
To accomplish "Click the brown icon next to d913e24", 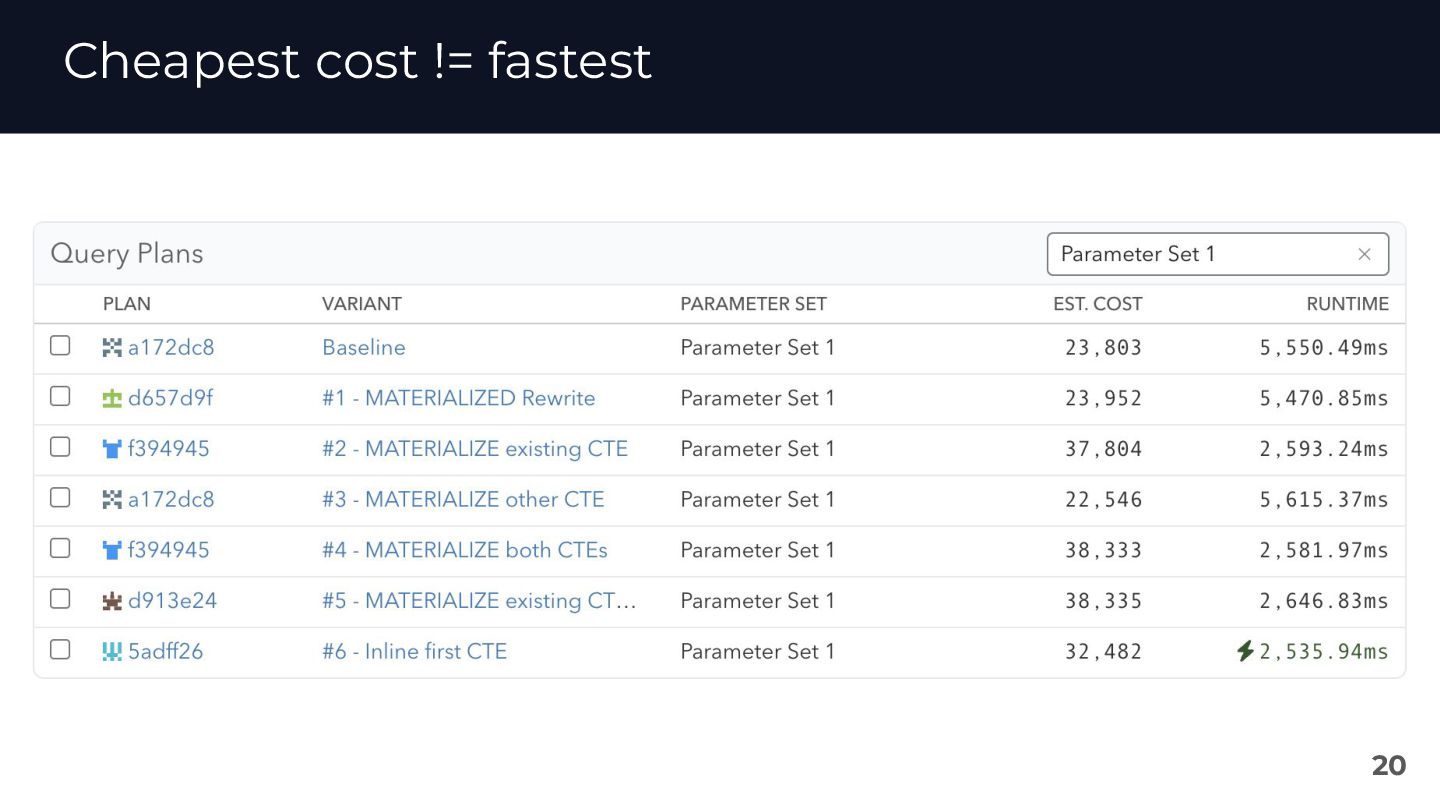I will point(112,601).
